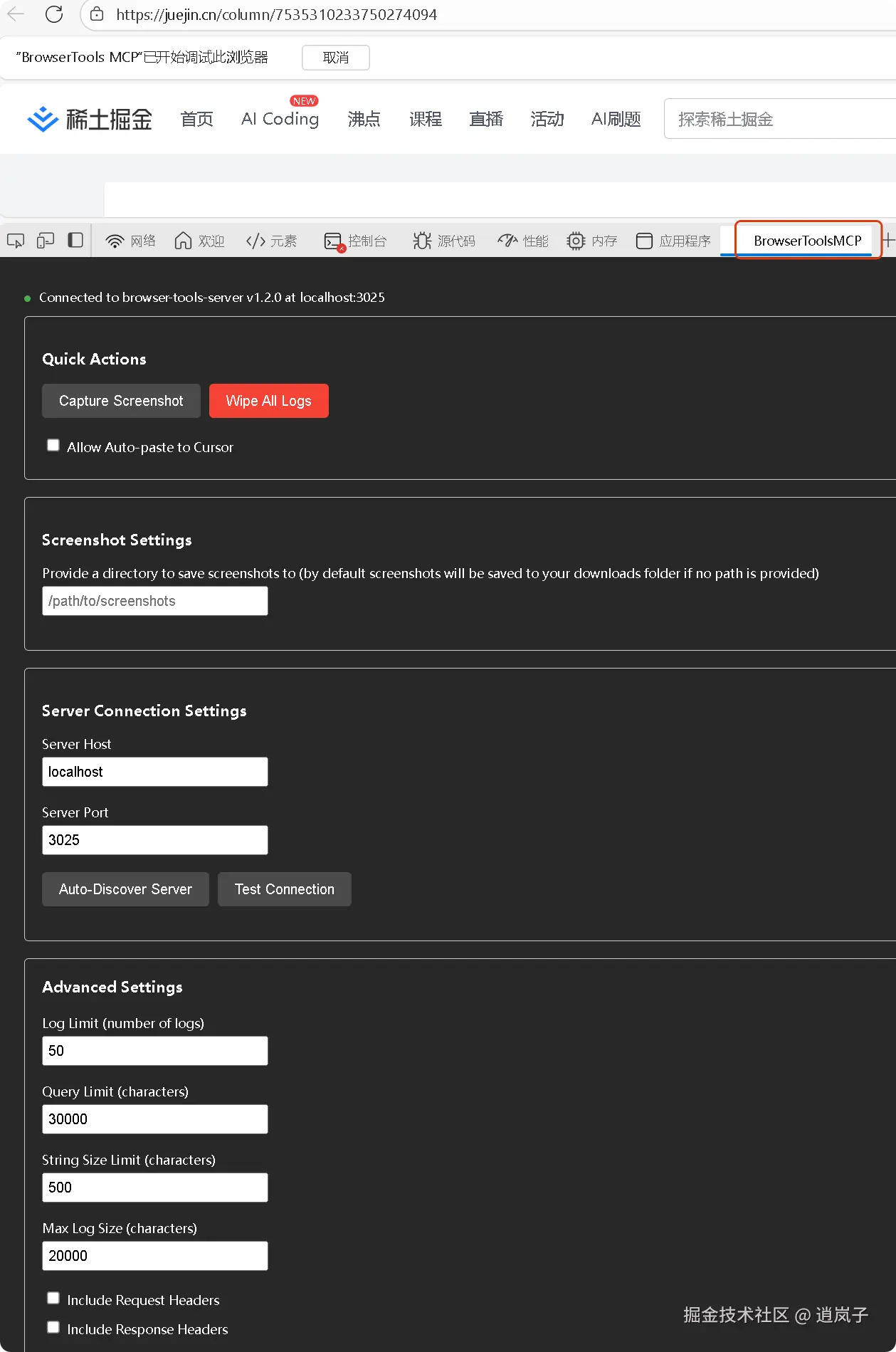
Task: Click the site lock icon in address bar
Action: (x=97, y=14)
